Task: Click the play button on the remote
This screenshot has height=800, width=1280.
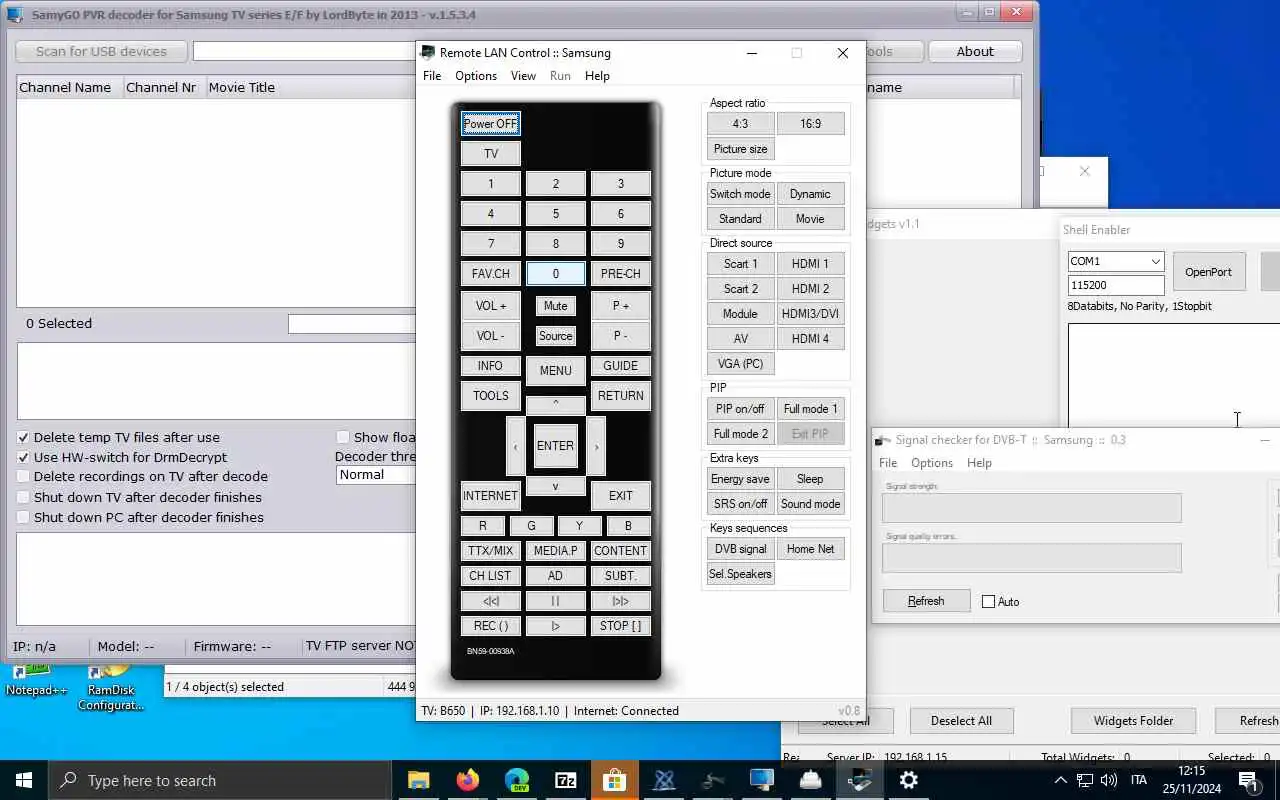Action: click(x=556, y=626)
